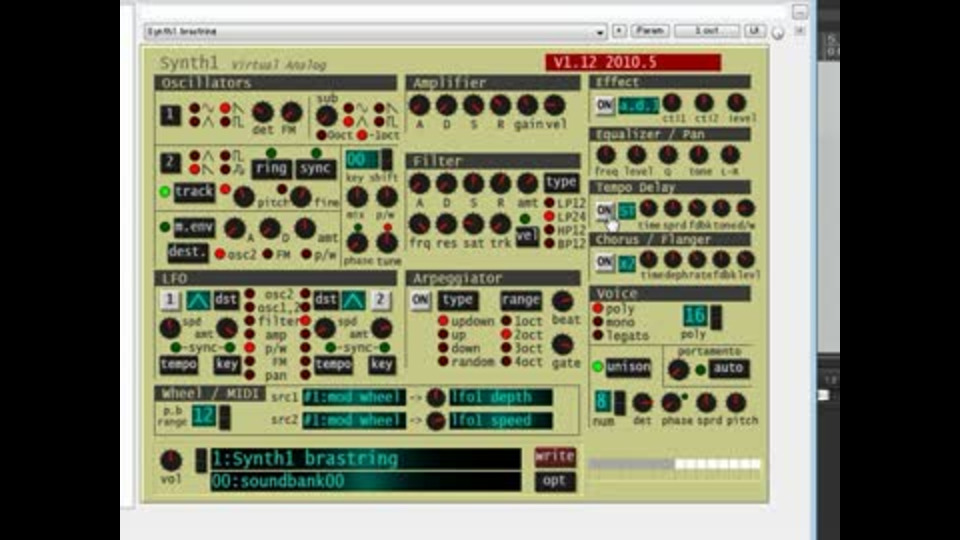The width and height of the screenshot is (960, 540).
Task: Open the Synth1 brastring preset selector
Action: pyautogui.click(x=366, y=459)
